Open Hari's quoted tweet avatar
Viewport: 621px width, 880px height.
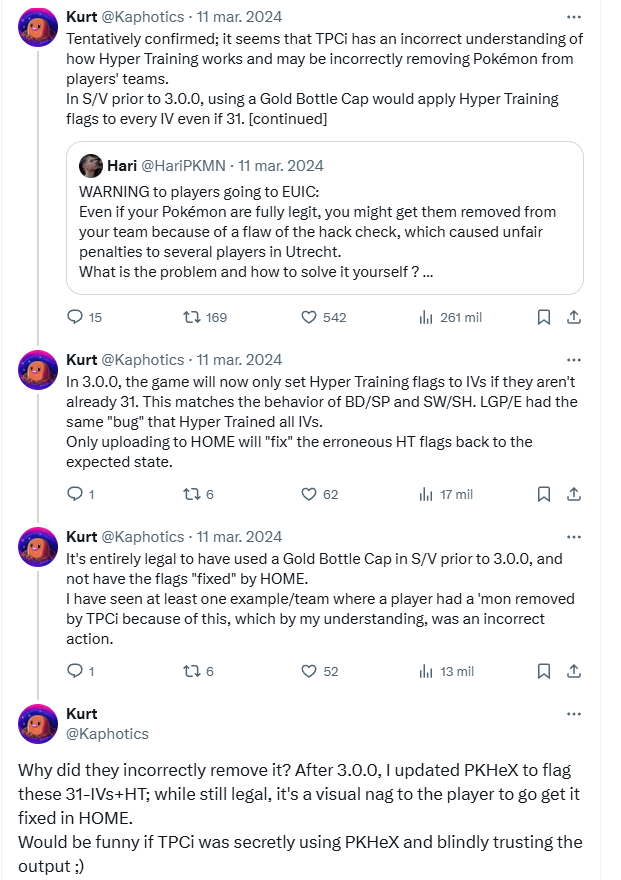90,166
